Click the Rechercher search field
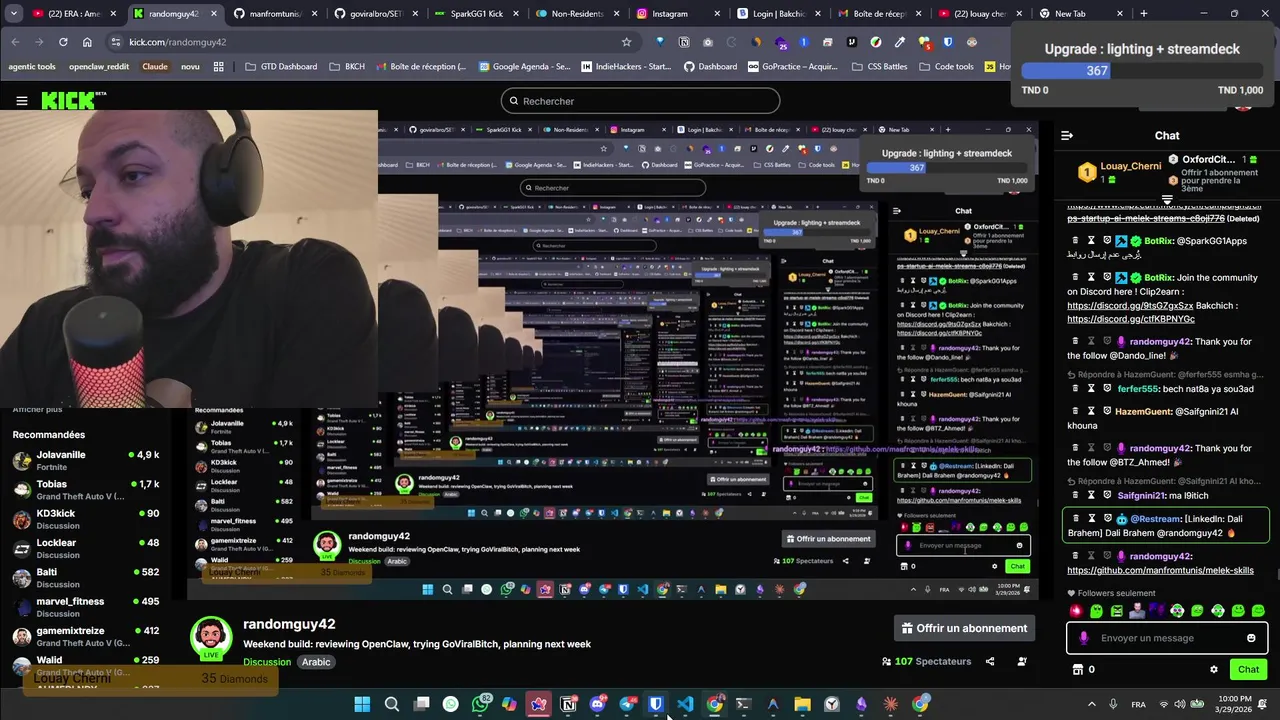1280x720 pixels. pos(640,101)
